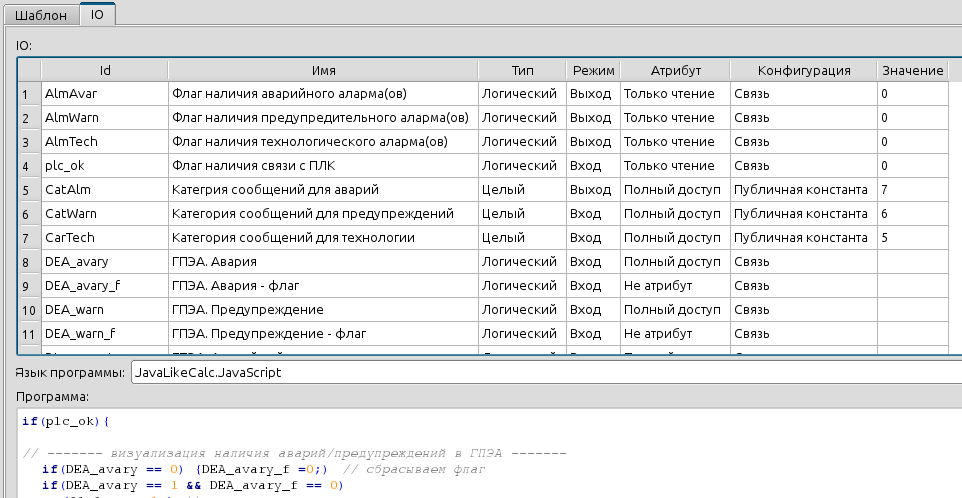The image size is (962, 498).
Task: Select row number 1 header
Action: coord(27,94)
